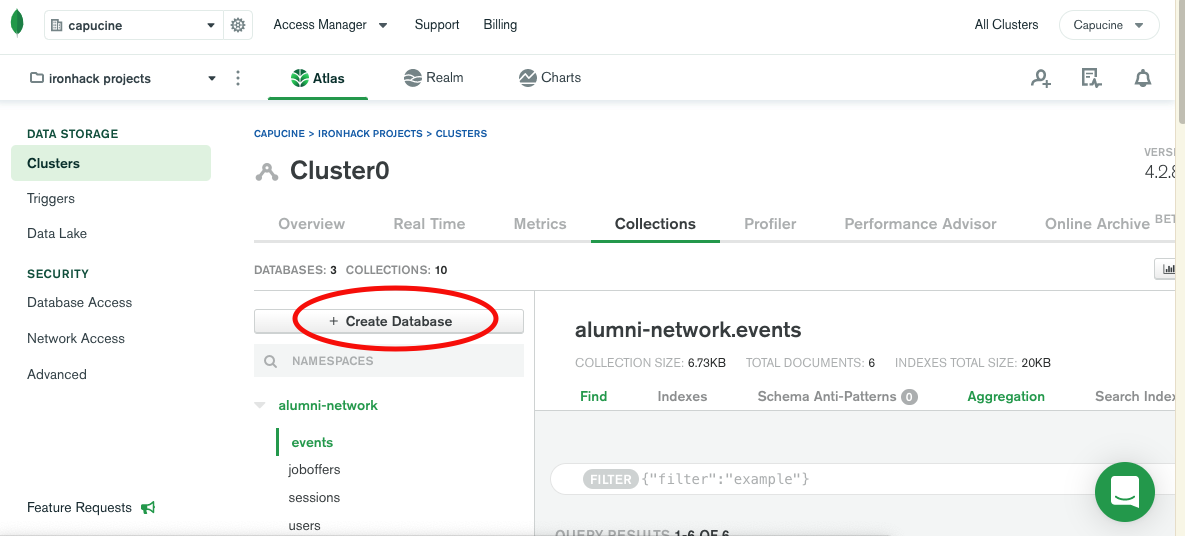
Task: Collapse the alumni-network database tree
Action: (260, 406)
